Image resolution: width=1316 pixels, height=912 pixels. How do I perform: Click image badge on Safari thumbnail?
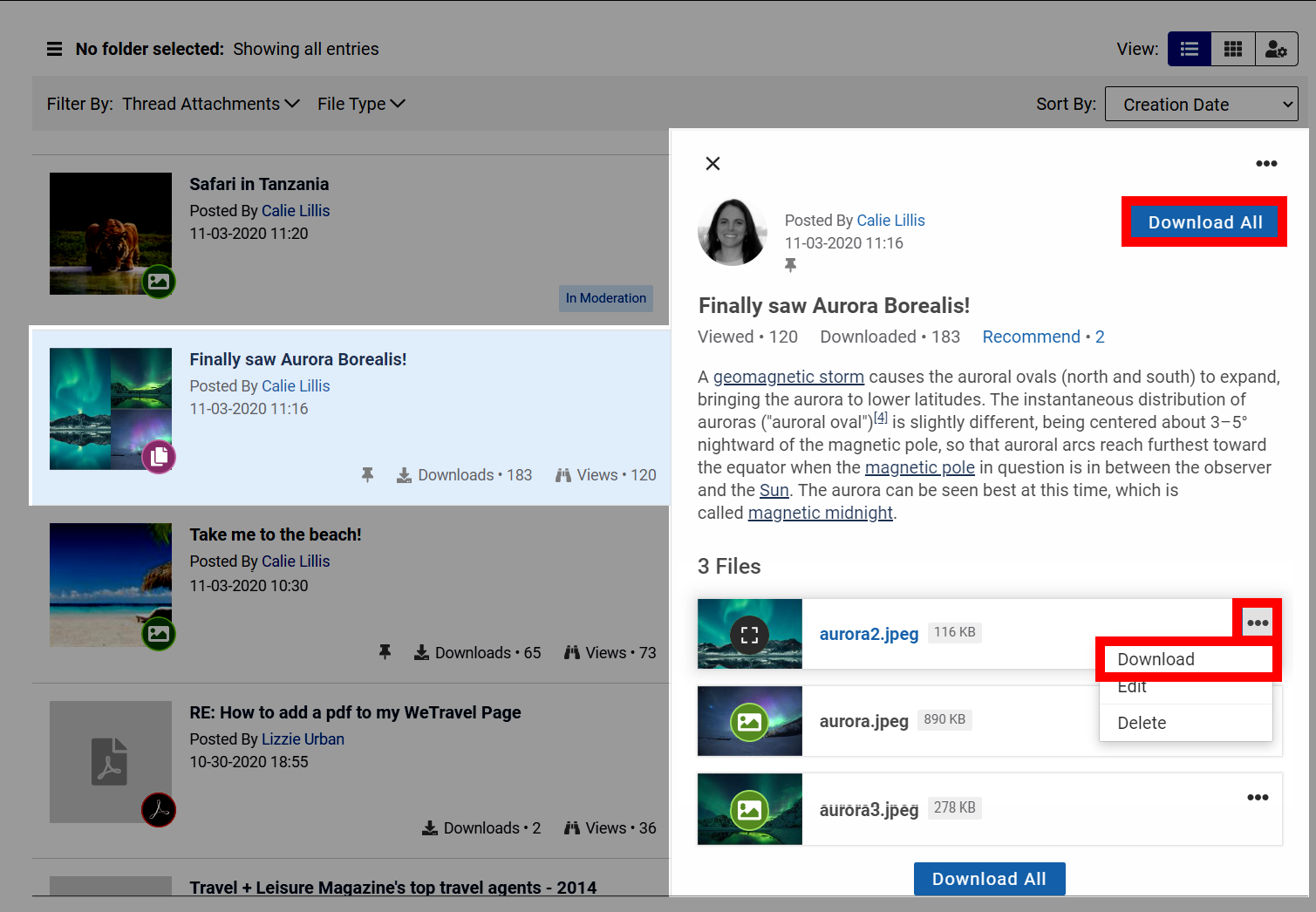click(x=159, y=282)
